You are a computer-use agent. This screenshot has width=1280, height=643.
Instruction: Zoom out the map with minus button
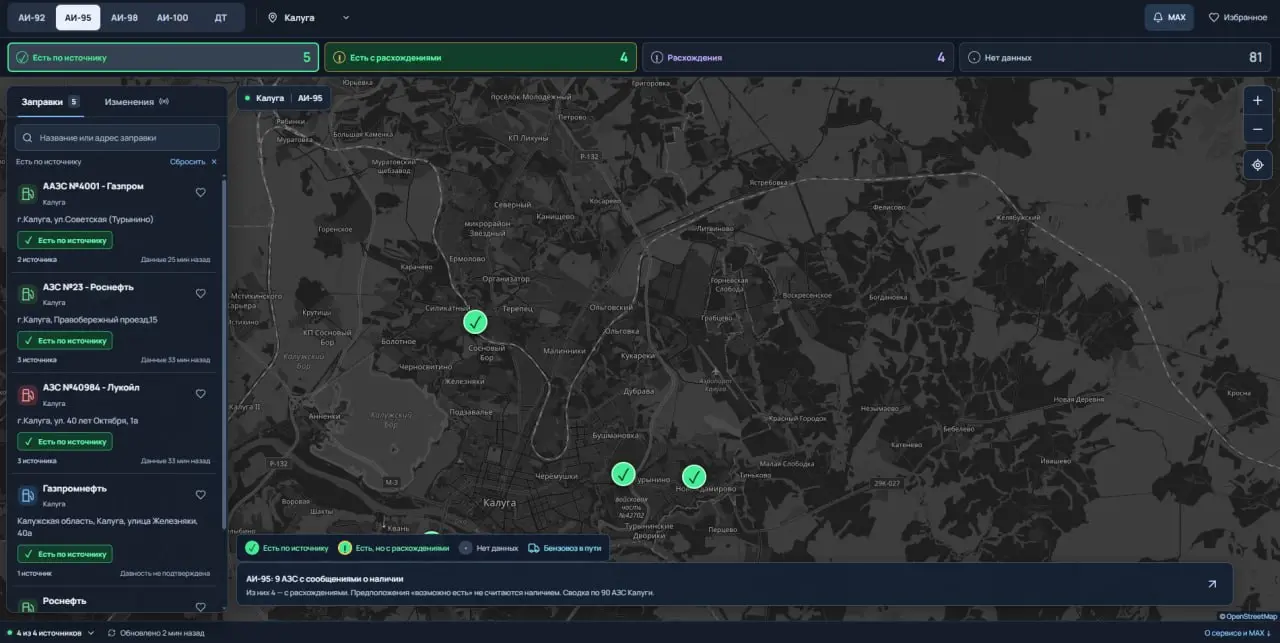1258,129
